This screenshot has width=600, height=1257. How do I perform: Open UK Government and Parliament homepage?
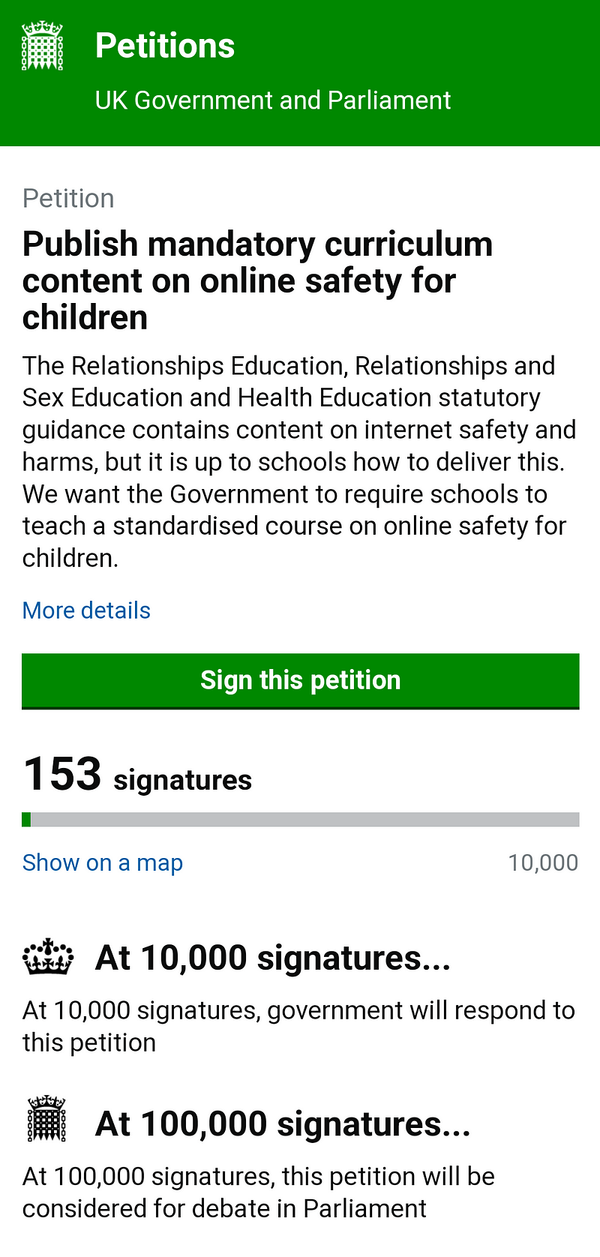(273, 100)
